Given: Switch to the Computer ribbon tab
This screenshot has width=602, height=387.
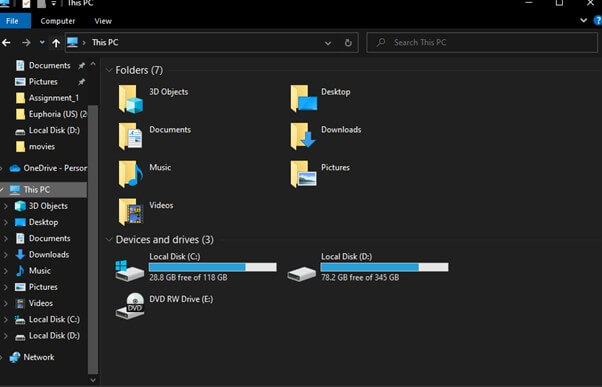Looking at the screenshot, I should (58, 21).
